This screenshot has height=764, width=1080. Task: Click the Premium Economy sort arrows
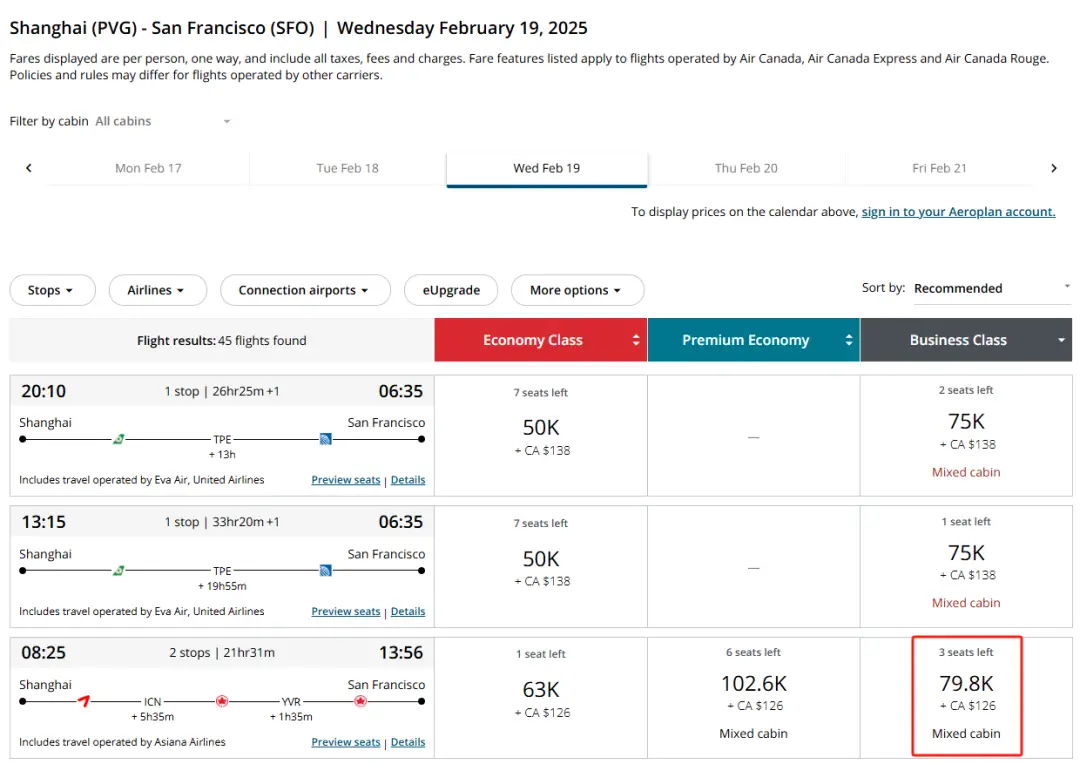849,340
